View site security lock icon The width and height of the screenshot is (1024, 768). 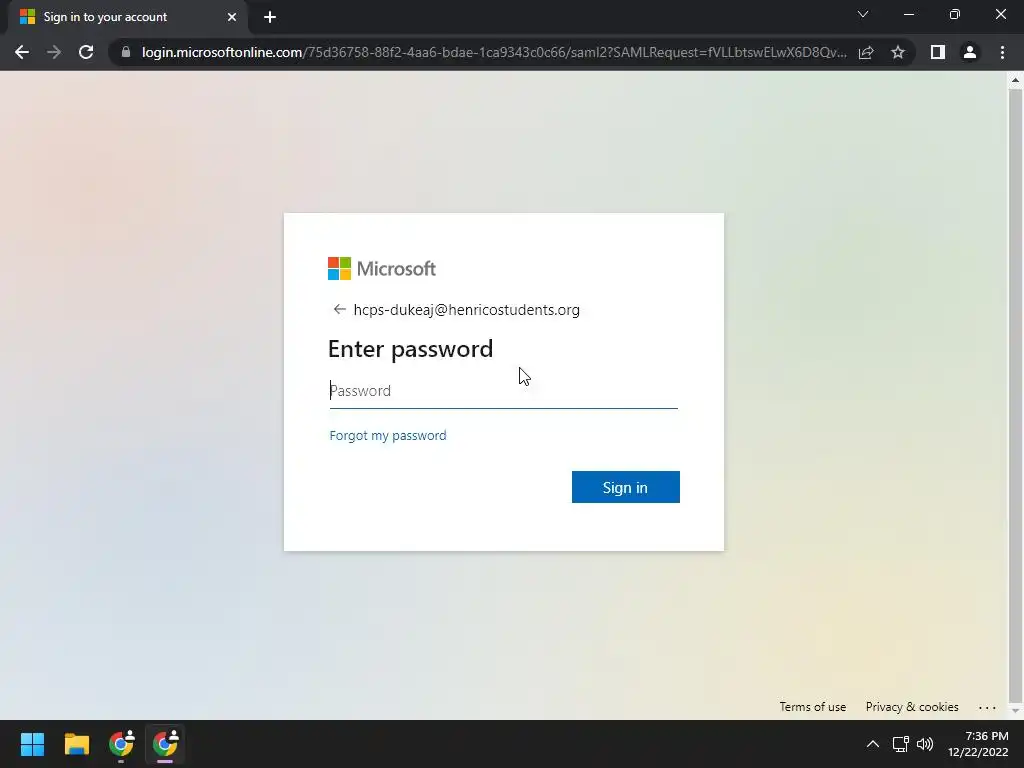(126, 52)
